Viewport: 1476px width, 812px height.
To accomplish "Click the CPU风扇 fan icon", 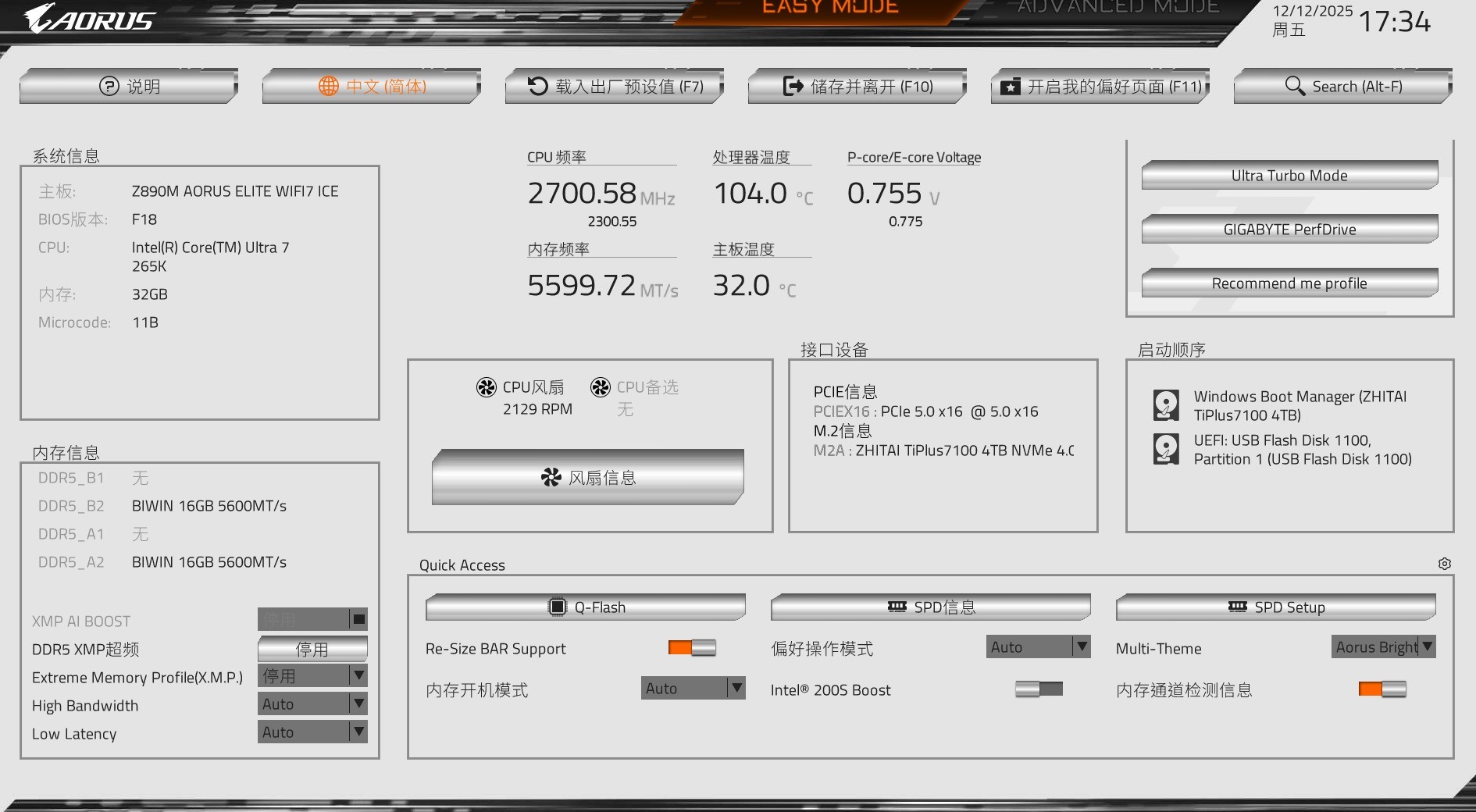I will [486, 386].
